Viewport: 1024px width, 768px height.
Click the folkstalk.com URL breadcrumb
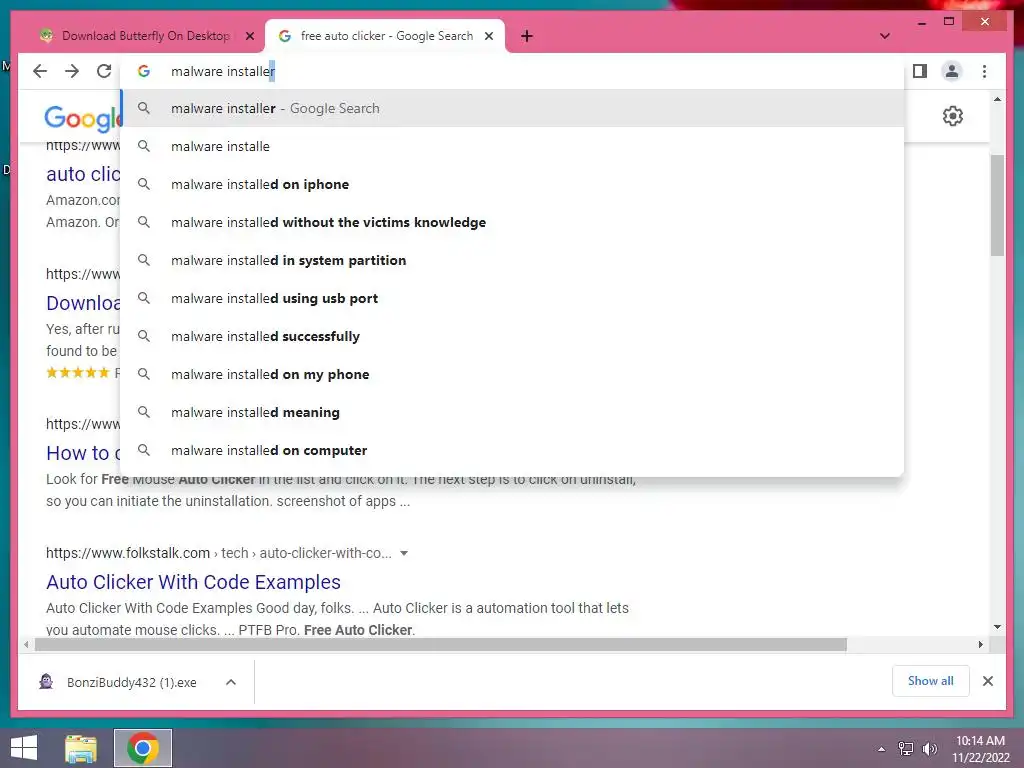point(219,553)
